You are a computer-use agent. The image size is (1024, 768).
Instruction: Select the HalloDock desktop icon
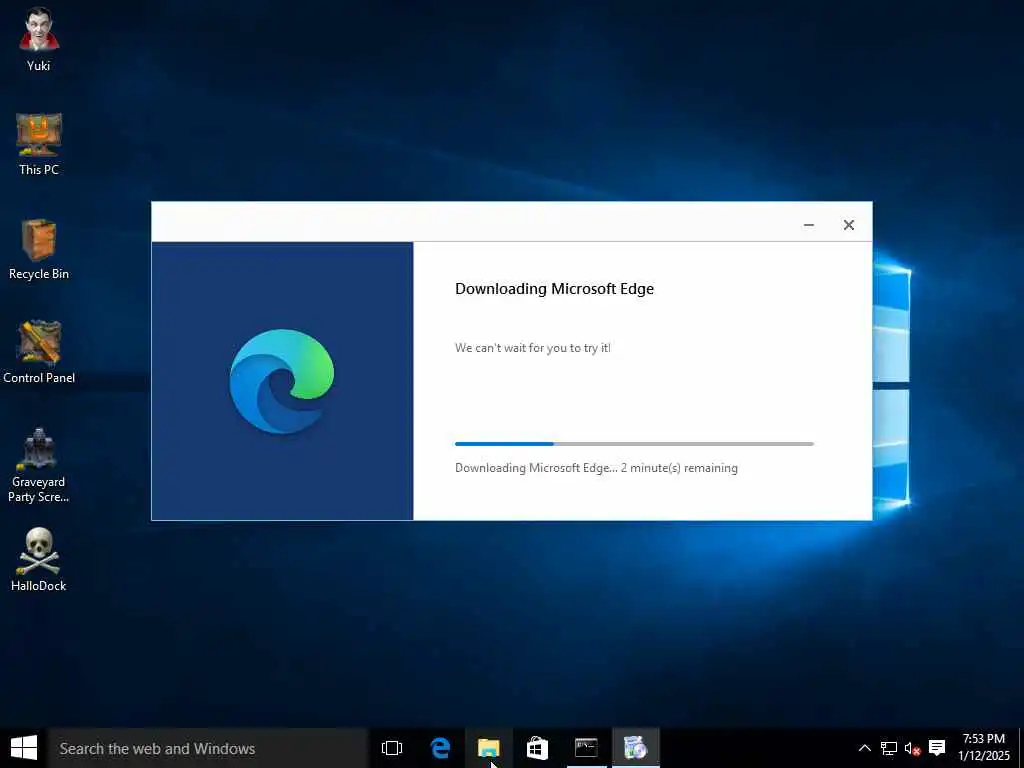pyautogui.click(x=39, y=560)
